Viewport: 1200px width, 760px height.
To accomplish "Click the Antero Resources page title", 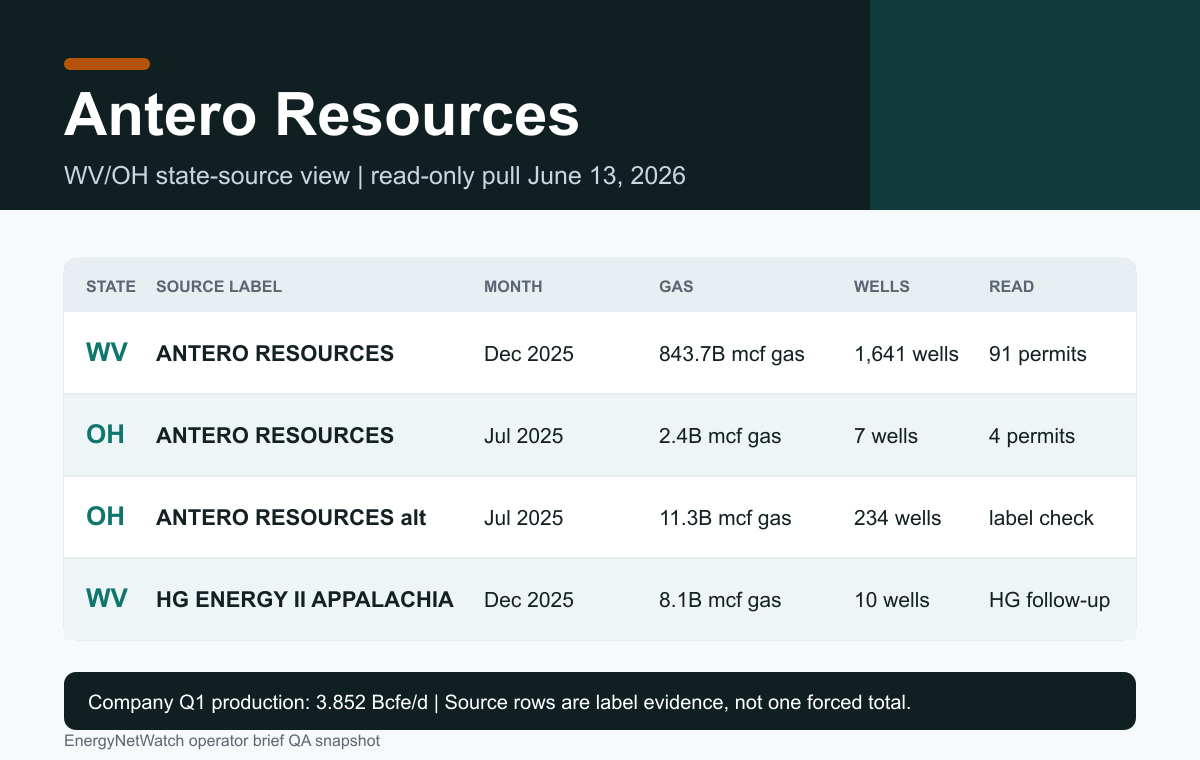I will point(321,114).
